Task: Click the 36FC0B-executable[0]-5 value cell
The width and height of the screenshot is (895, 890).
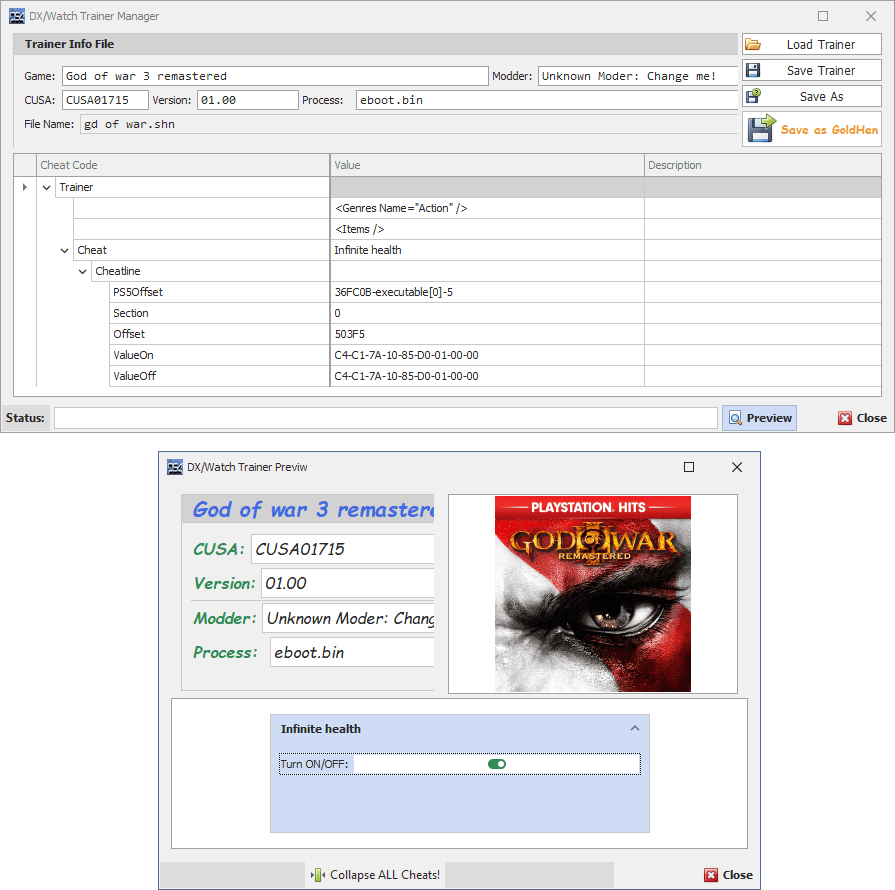Action: pyautogui.click(x=487, y=292)
